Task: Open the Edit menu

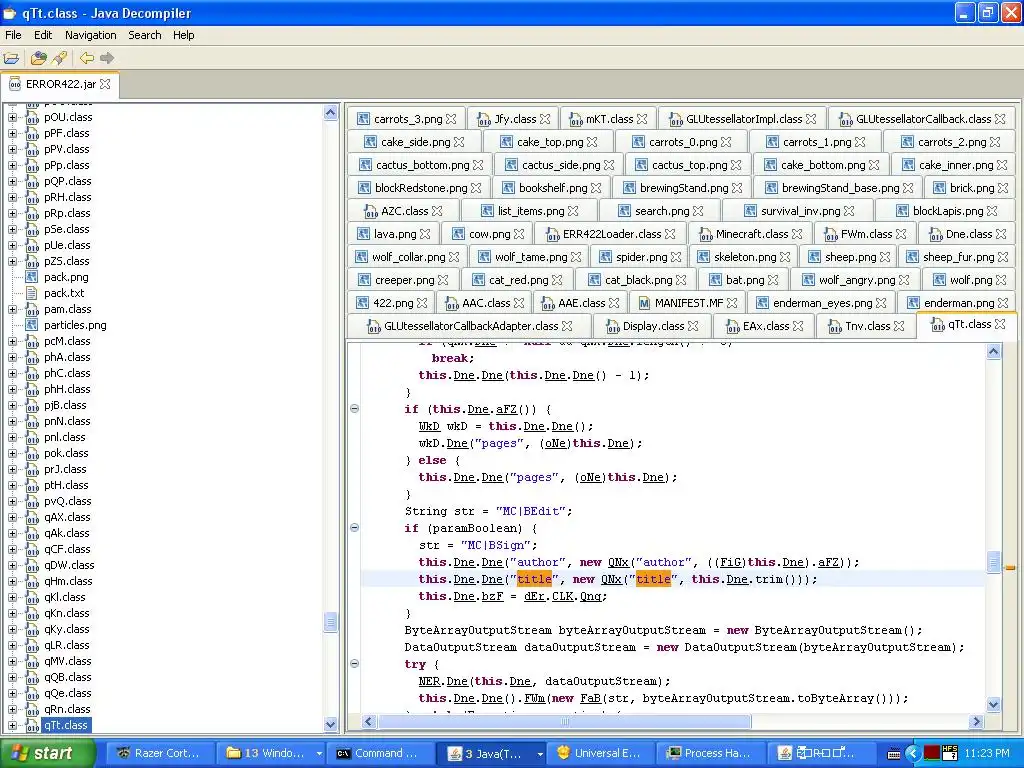Action: pos(43,35)
